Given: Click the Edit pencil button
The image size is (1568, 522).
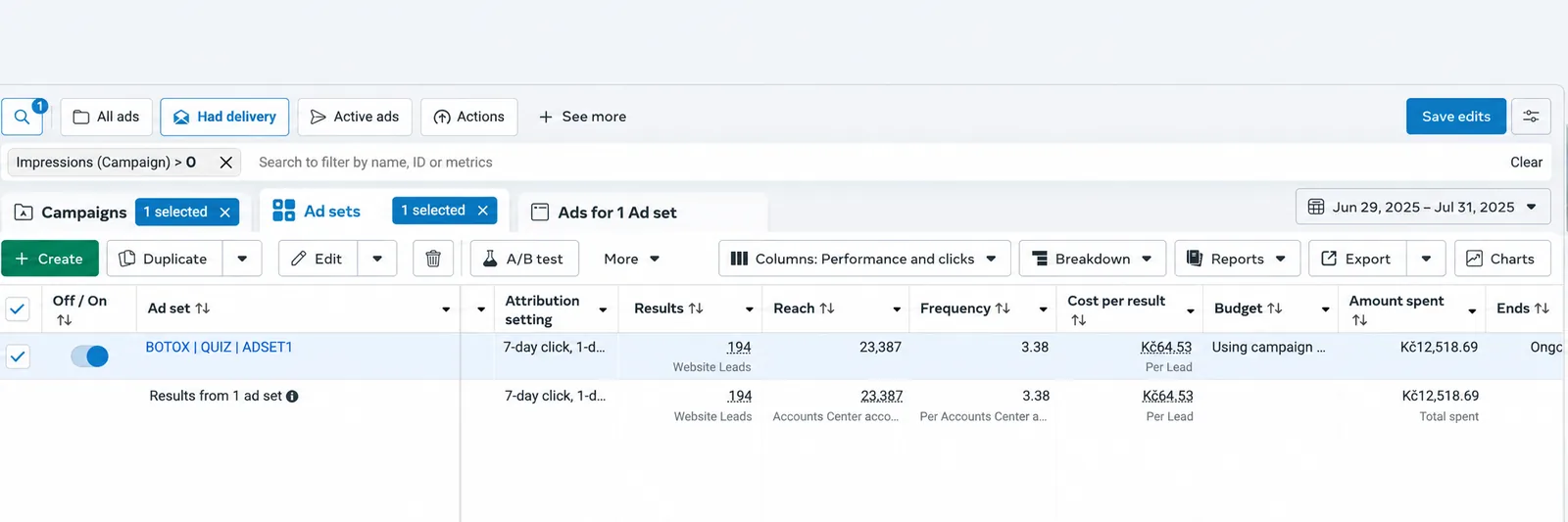Looking at the screenshot, I should coord(318,259).
